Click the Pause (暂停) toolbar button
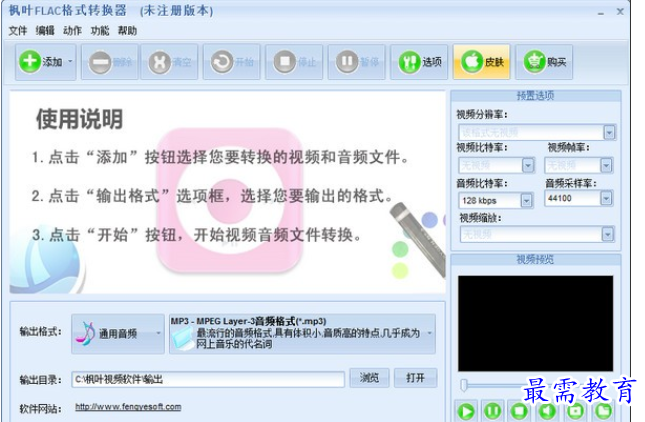Viewport: 645px width, 422px height. click(357, 62)
